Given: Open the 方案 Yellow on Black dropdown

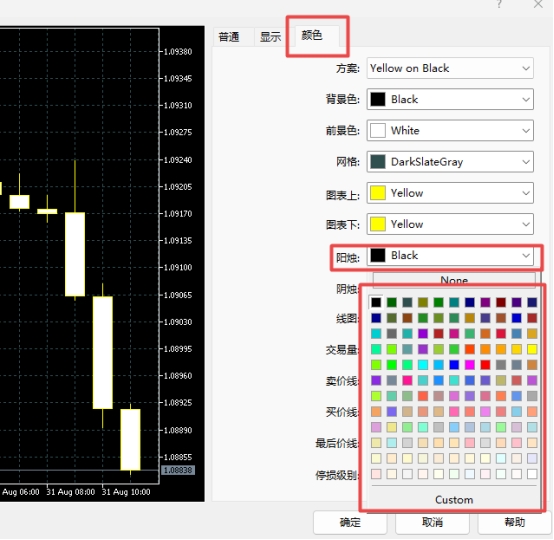Looking at the screenshot, I should click(450, 68).
